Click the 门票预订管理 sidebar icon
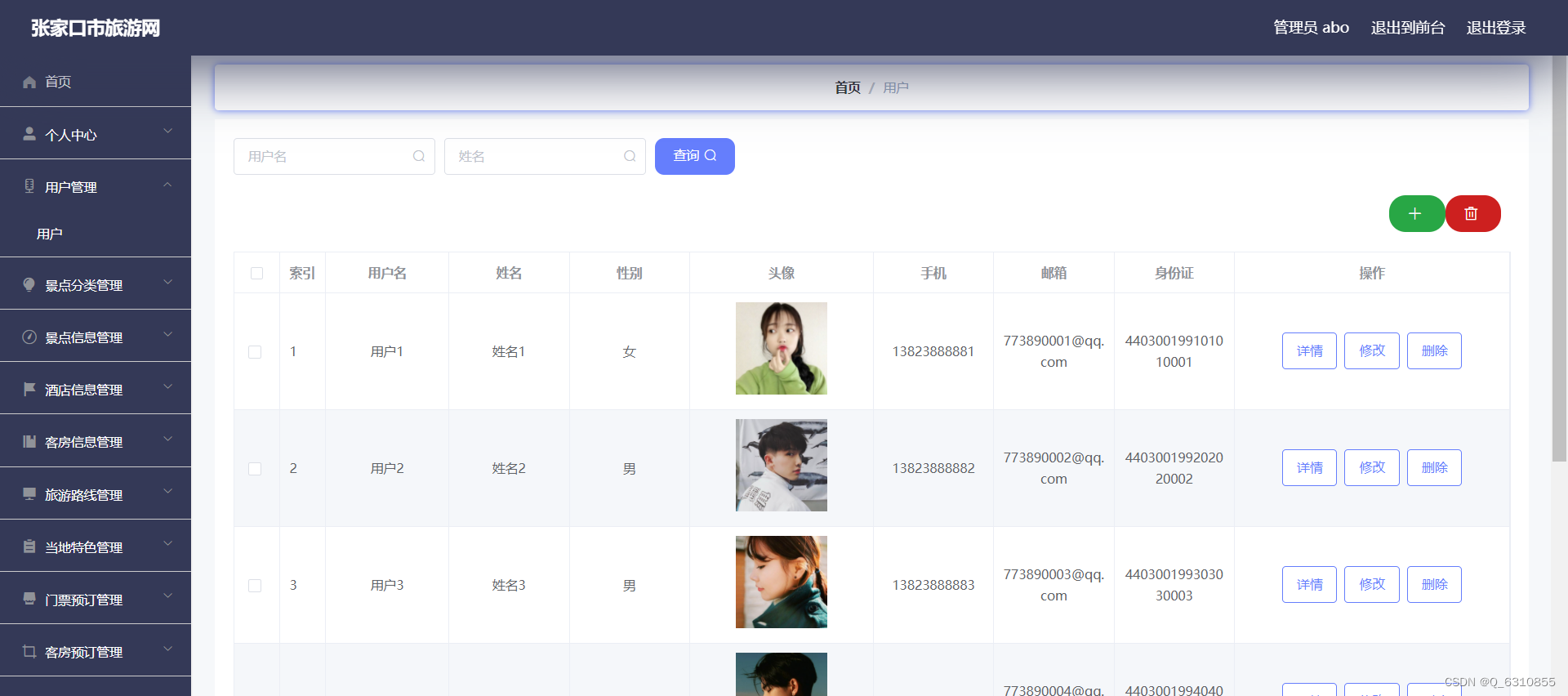 [29, 599]
